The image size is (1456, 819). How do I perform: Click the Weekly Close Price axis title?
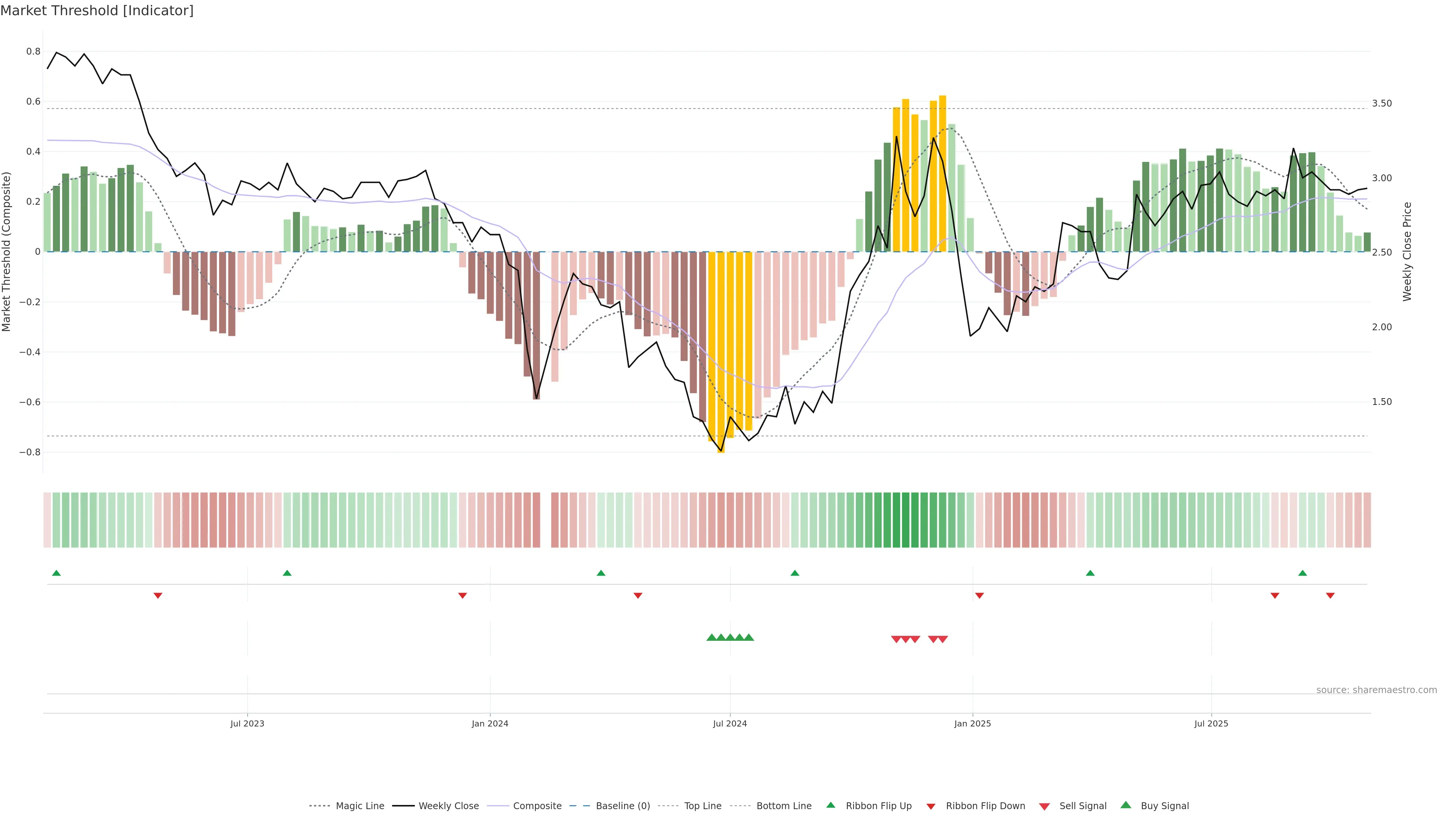[1407, 251]
